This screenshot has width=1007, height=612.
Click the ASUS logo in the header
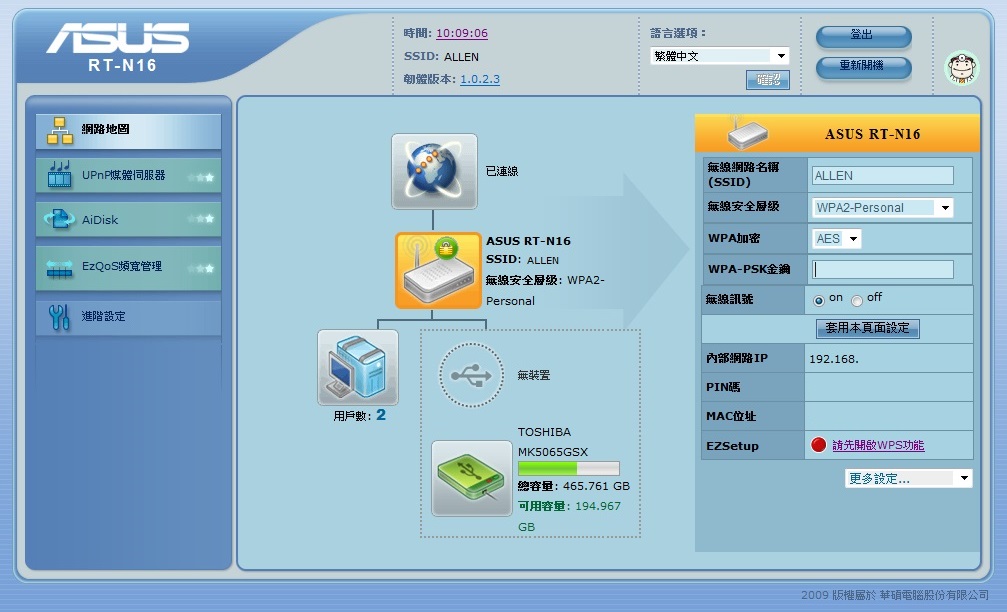click(x=118, y=38)
